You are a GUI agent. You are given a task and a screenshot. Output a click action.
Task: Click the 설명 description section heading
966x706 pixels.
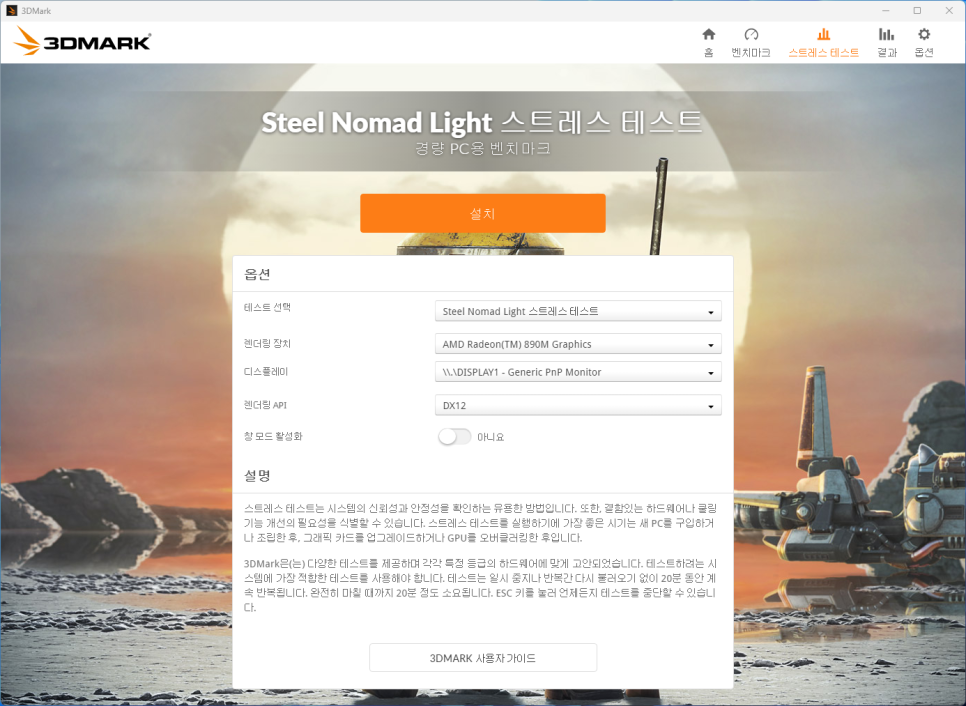[x=258, y=475]
